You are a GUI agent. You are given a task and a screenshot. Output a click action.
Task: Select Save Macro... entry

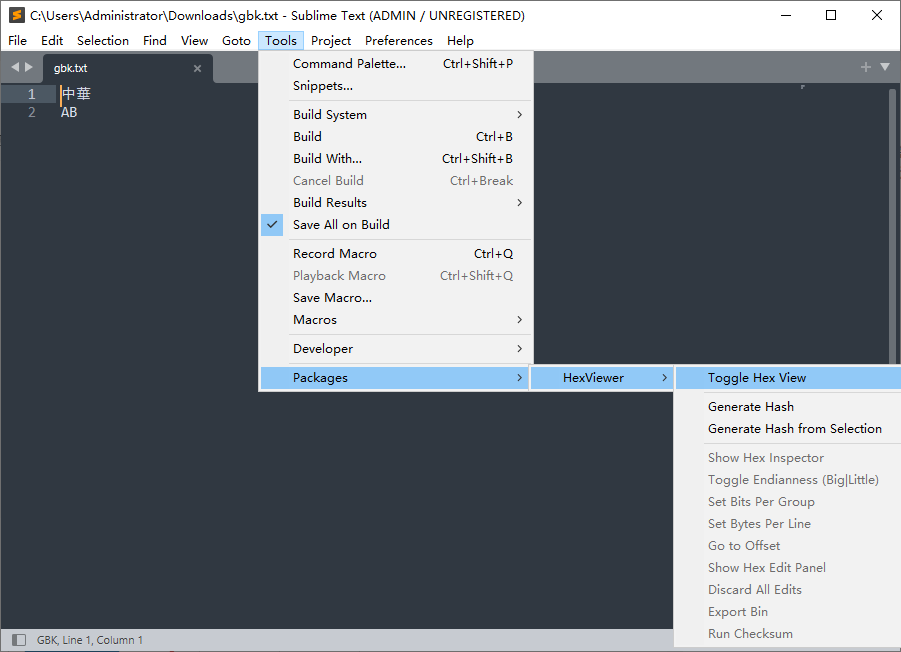pos(396,298)
